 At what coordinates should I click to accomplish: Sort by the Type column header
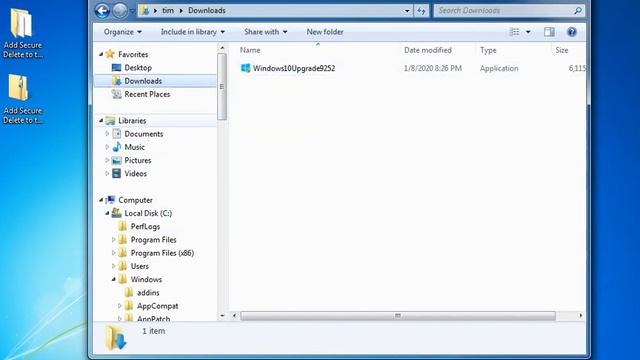click(488, 50)
